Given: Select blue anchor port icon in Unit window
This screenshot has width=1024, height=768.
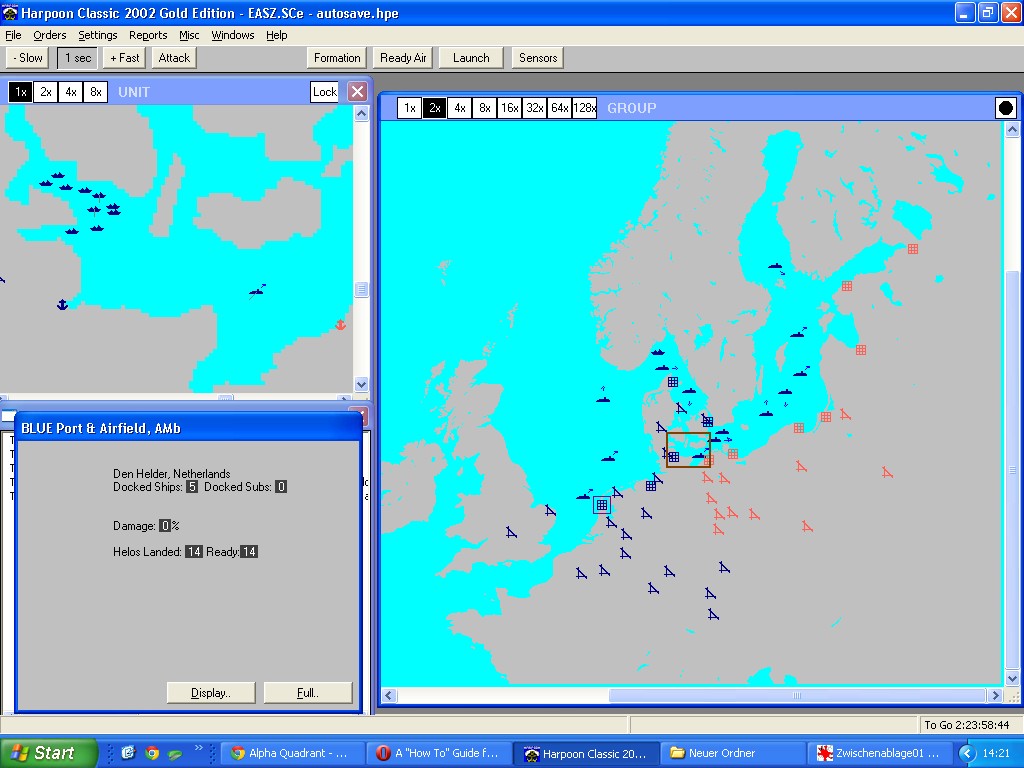Looking at the screenshot, I should pos(63,304).
